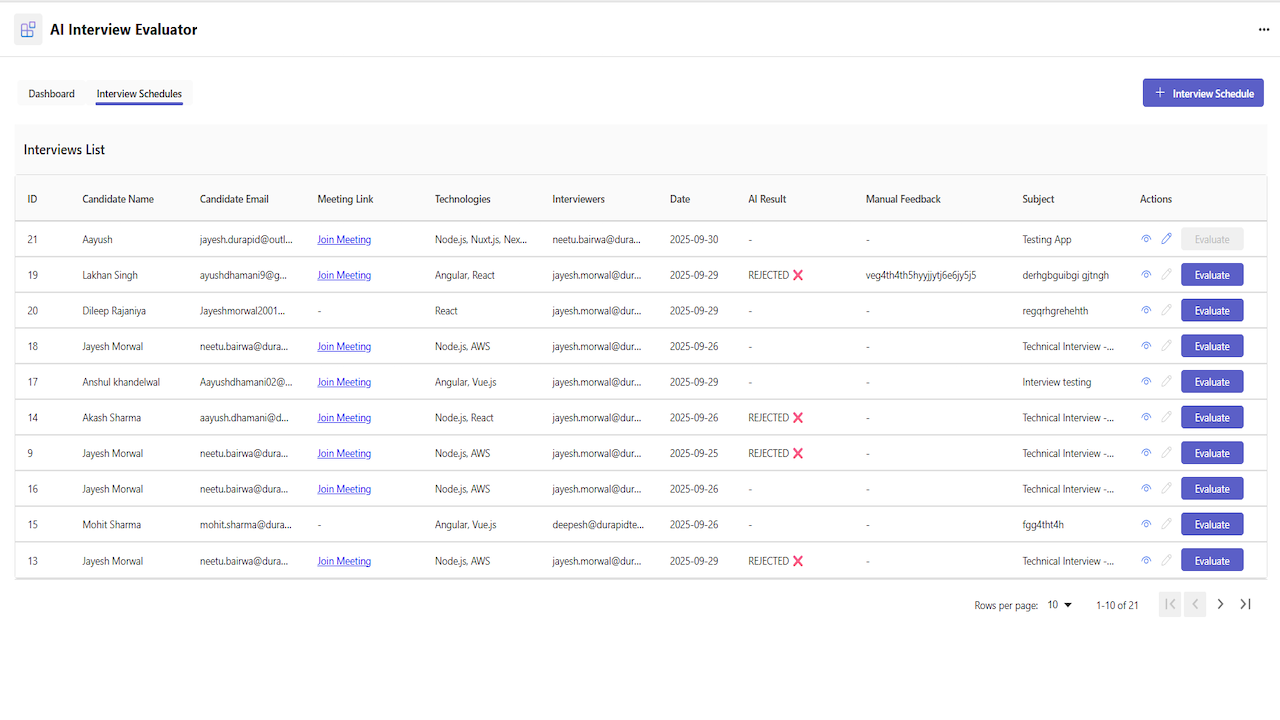Screen dimensions: 1280x720
Task: Edit interview ID 18 pencil icon
Action: 1166,346
